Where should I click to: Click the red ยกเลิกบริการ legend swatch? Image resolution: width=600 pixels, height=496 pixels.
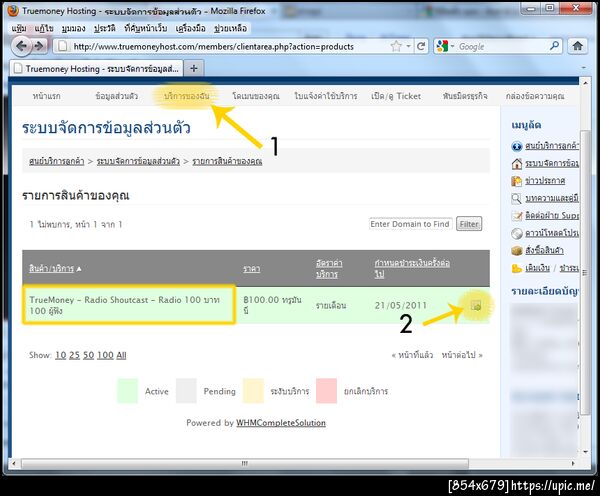pos(326,391)
